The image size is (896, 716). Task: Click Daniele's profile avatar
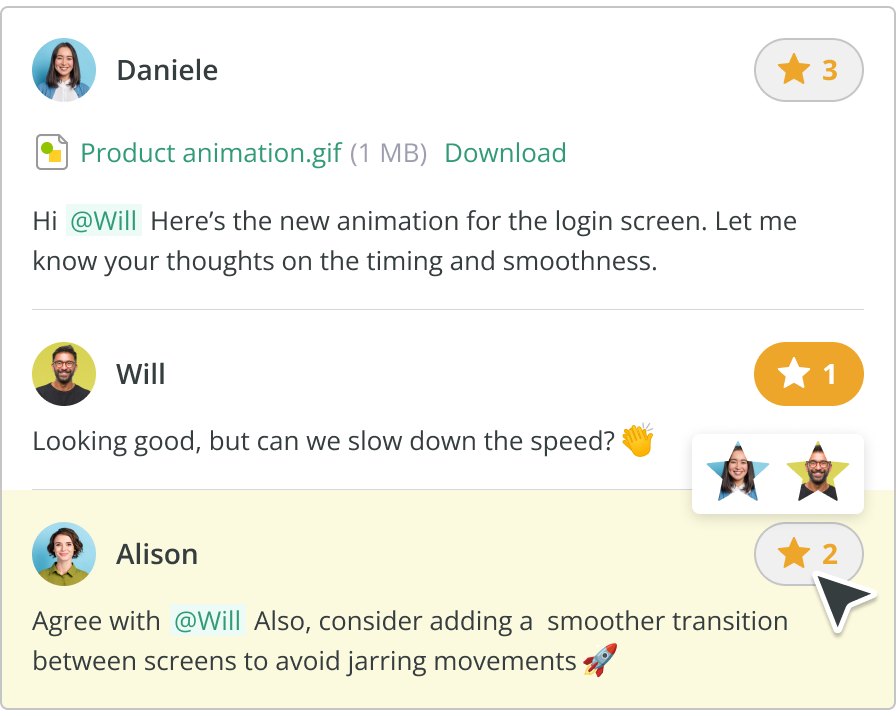coord(64,70)
